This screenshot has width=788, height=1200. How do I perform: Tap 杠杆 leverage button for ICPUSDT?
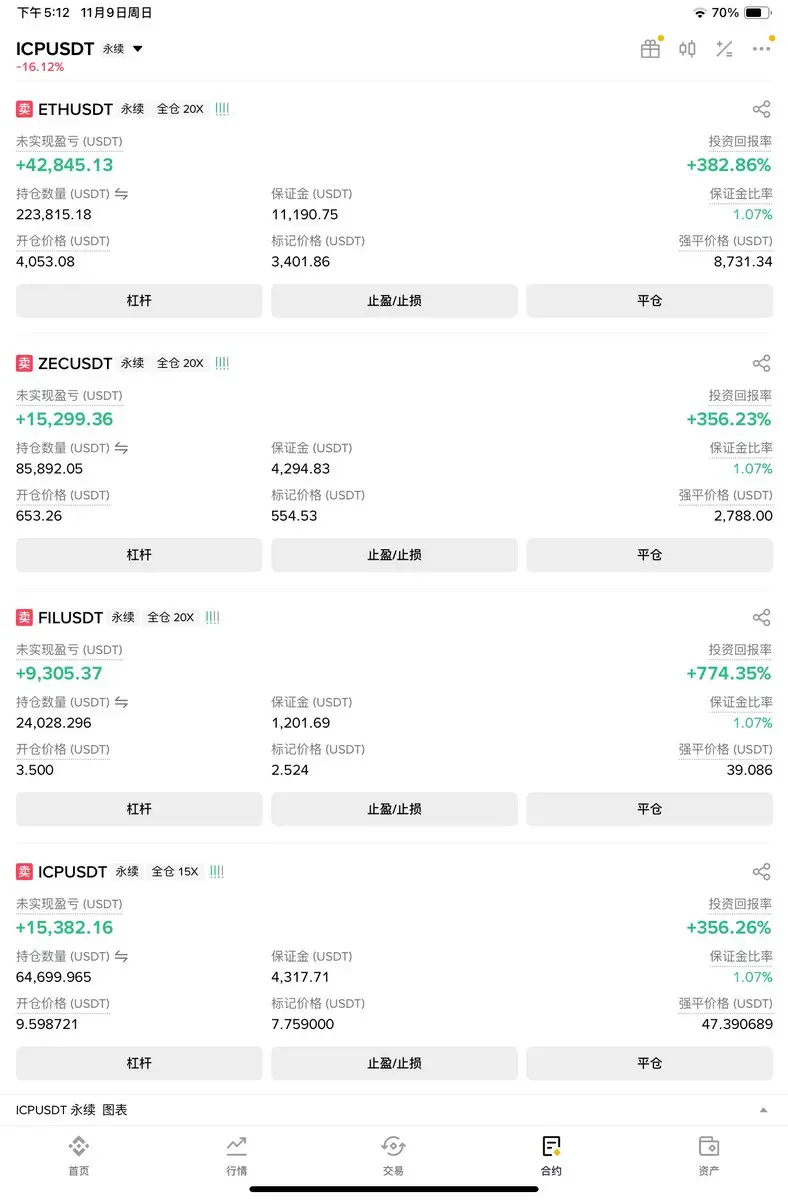[139, 1063]
